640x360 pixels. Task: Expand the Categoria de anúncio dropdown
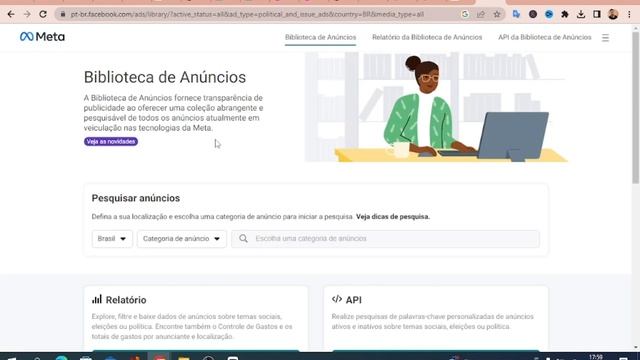coord(182,239)
